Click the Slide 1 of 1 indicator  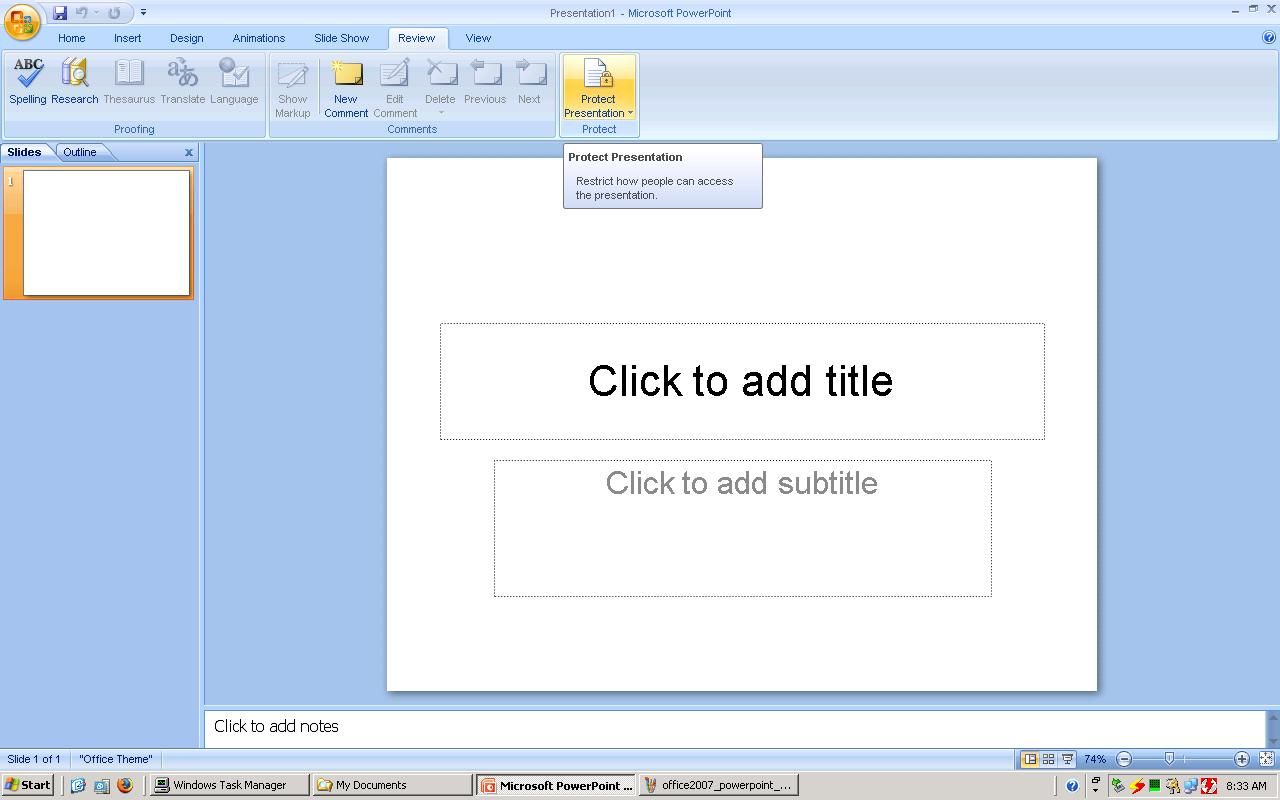[34, 759]
